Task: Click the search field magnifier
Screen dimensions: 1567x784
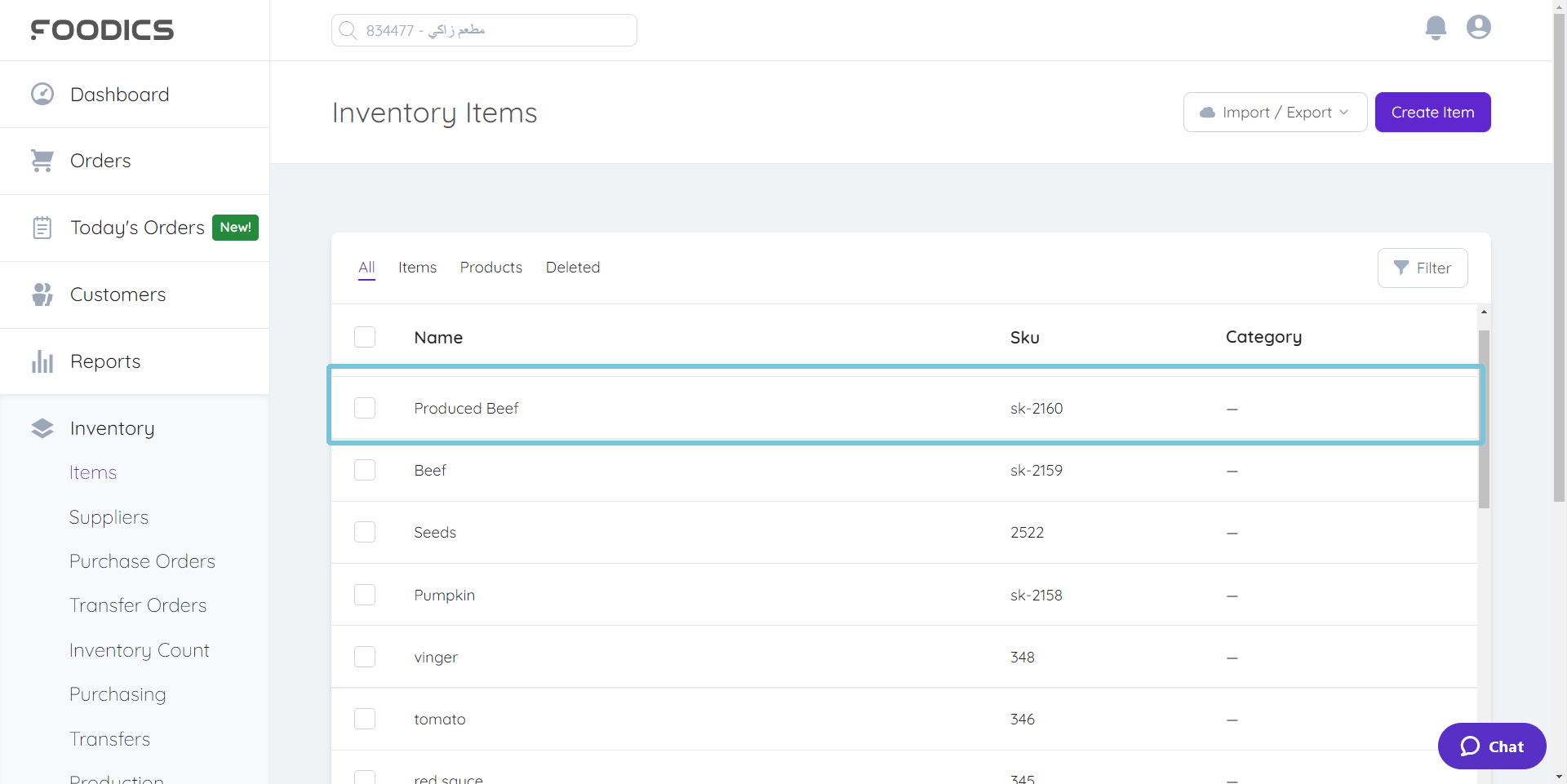Action: (348, 29)
